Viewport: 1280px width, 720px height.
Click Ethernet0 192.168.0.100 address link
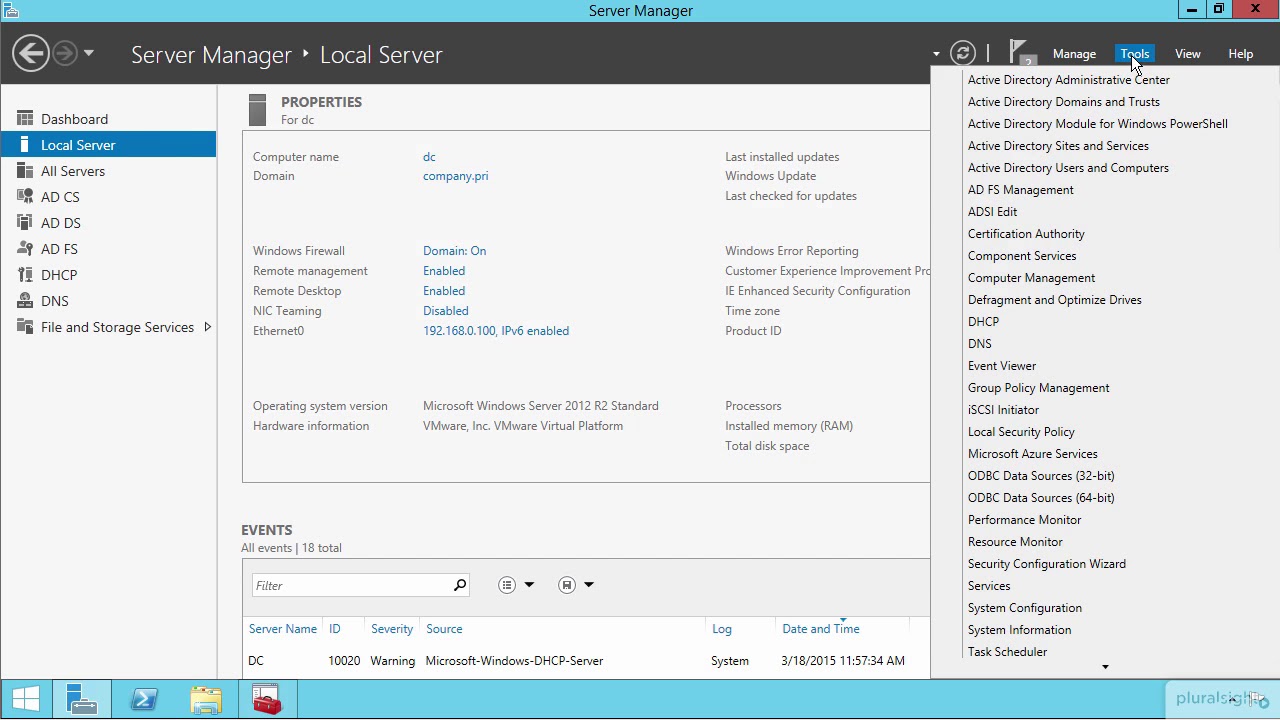[x=496, y=331]
